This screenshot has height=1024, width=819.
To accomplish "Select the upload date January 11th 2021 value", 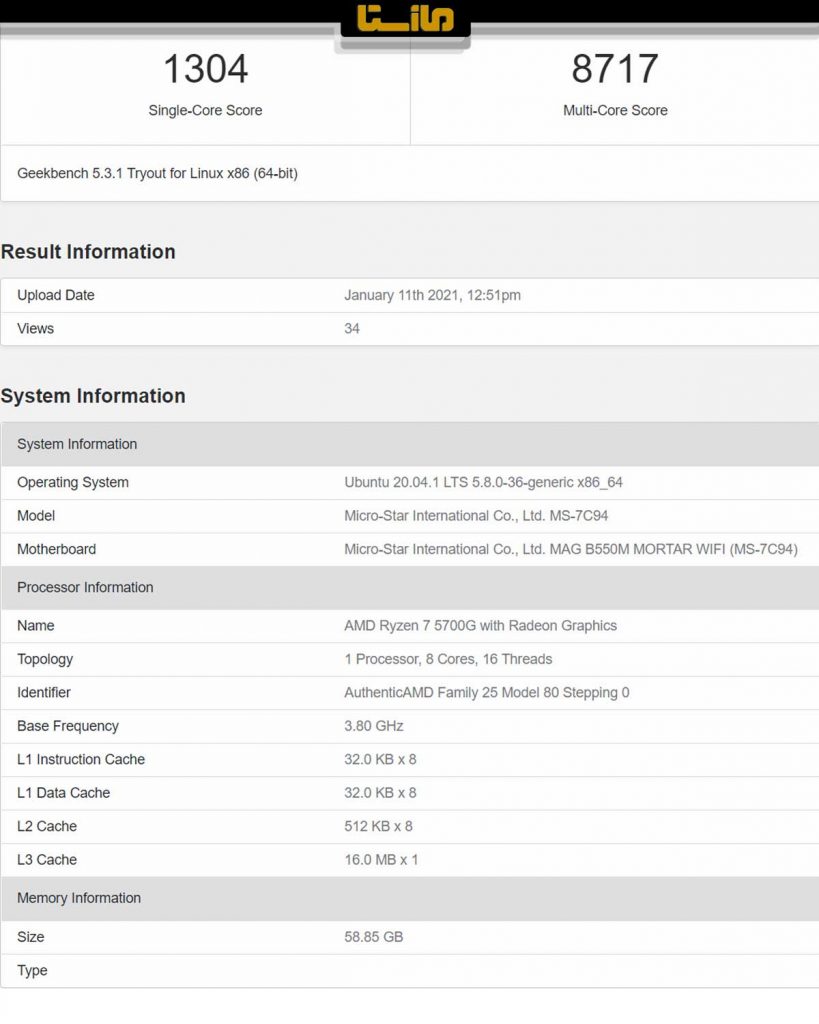I will (x=432, y=295).
